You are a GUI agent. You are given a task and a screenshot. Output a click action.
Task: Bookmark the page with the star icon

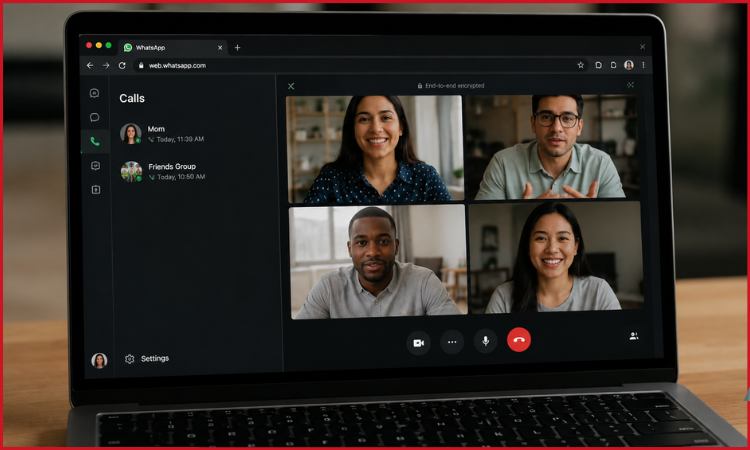(x=581, y=65)
